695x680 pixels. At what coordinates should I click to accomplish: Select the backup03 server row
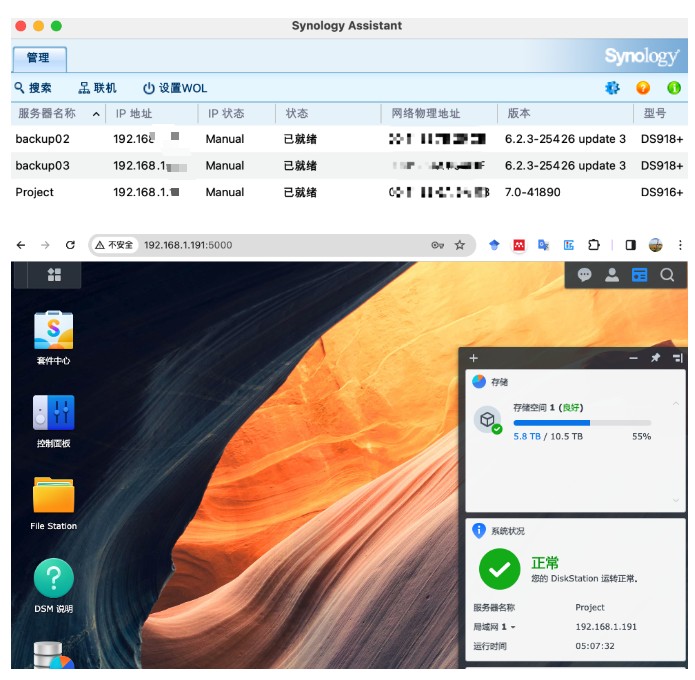[x=349, y=165]
